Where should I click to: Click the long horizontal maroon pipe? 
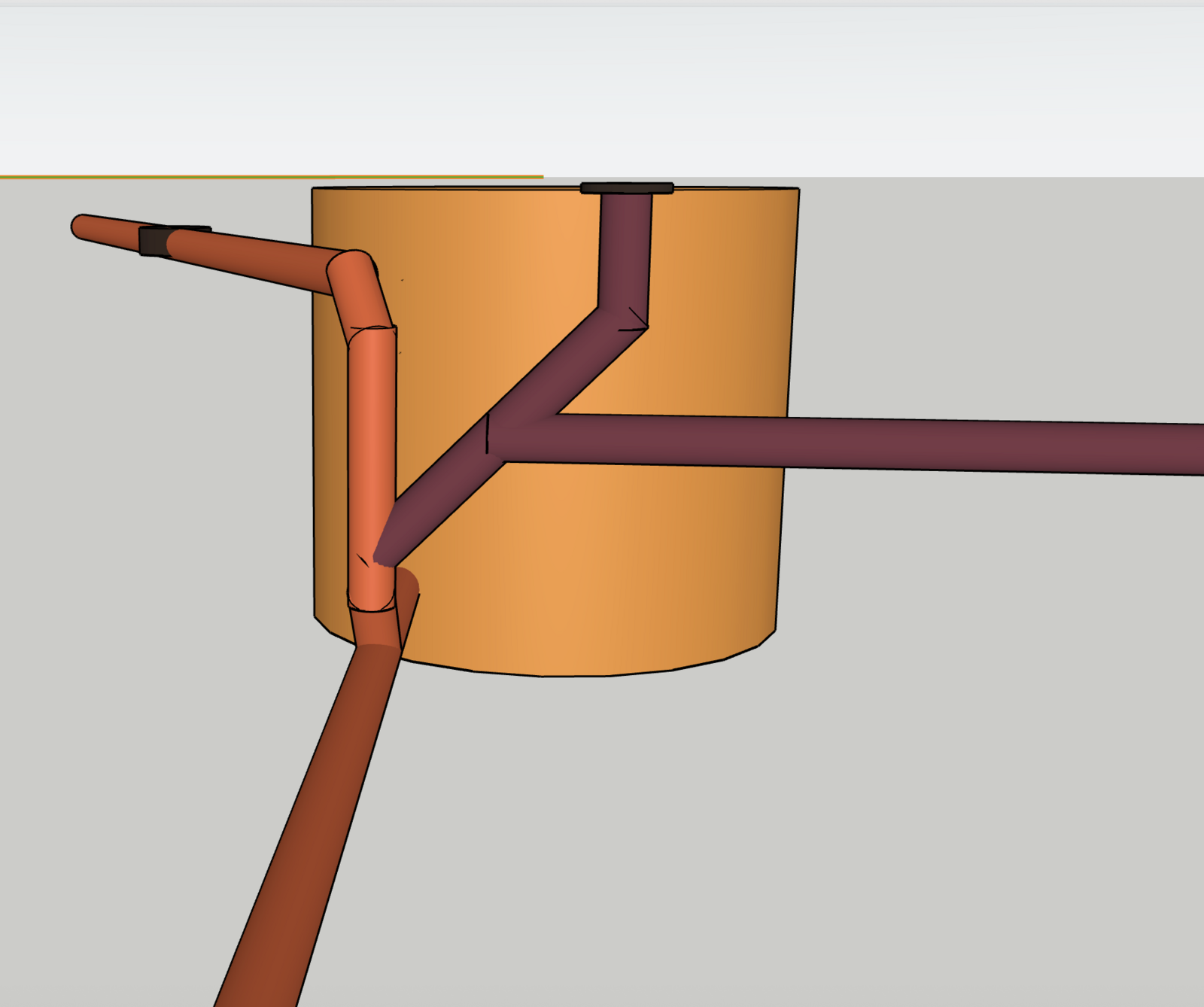[x=903, y=446]
